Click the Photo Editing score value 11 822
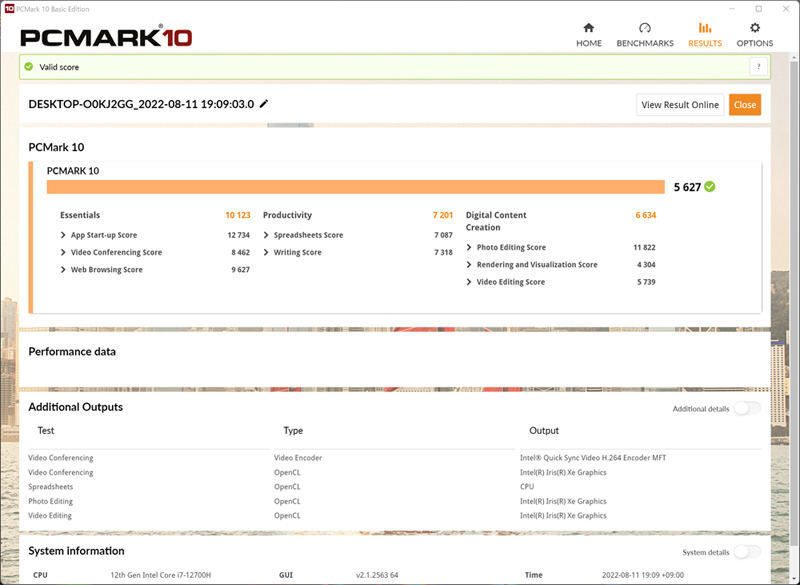Viewport: 800px width, 585px height. click(x=644, y=247)
